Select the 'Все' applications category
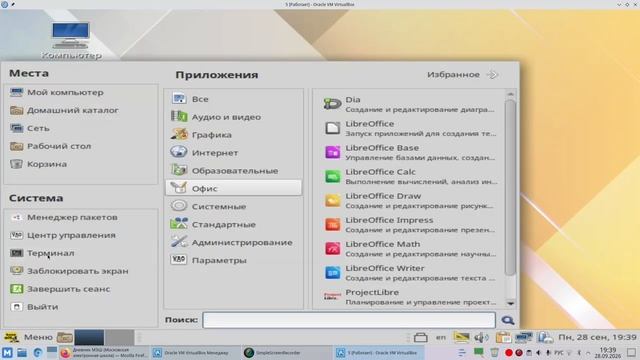 233,99
